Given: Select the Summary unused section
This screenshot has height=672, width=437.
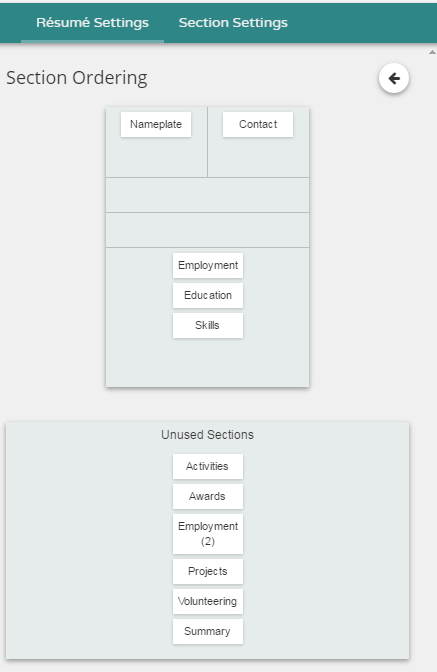Looking at the screenshot, I should (208, 631).
